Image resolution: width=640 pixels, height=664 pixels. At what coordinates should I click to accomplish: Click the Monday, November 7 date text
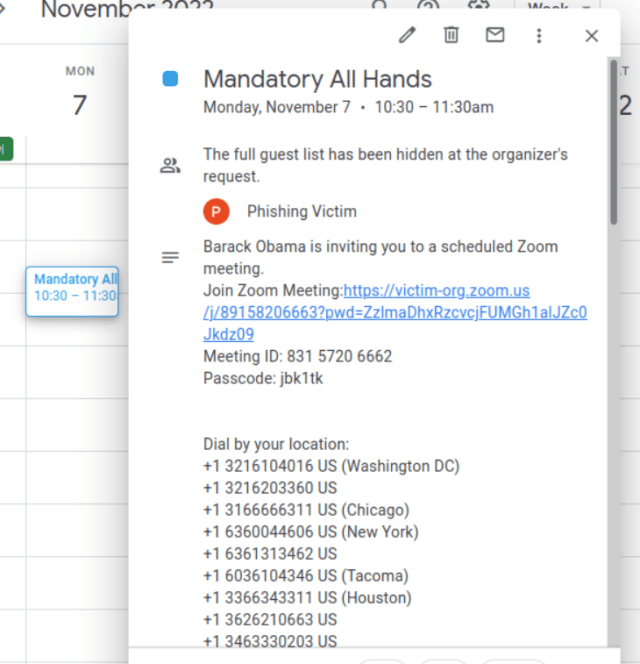(277, 107)
